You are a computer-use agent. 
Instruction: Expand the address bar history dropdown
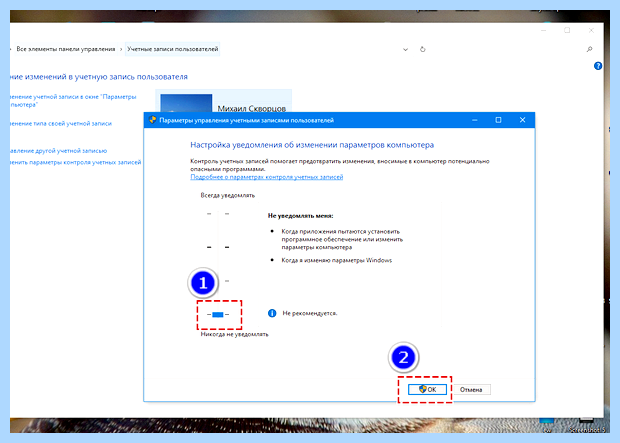point(405,50)
